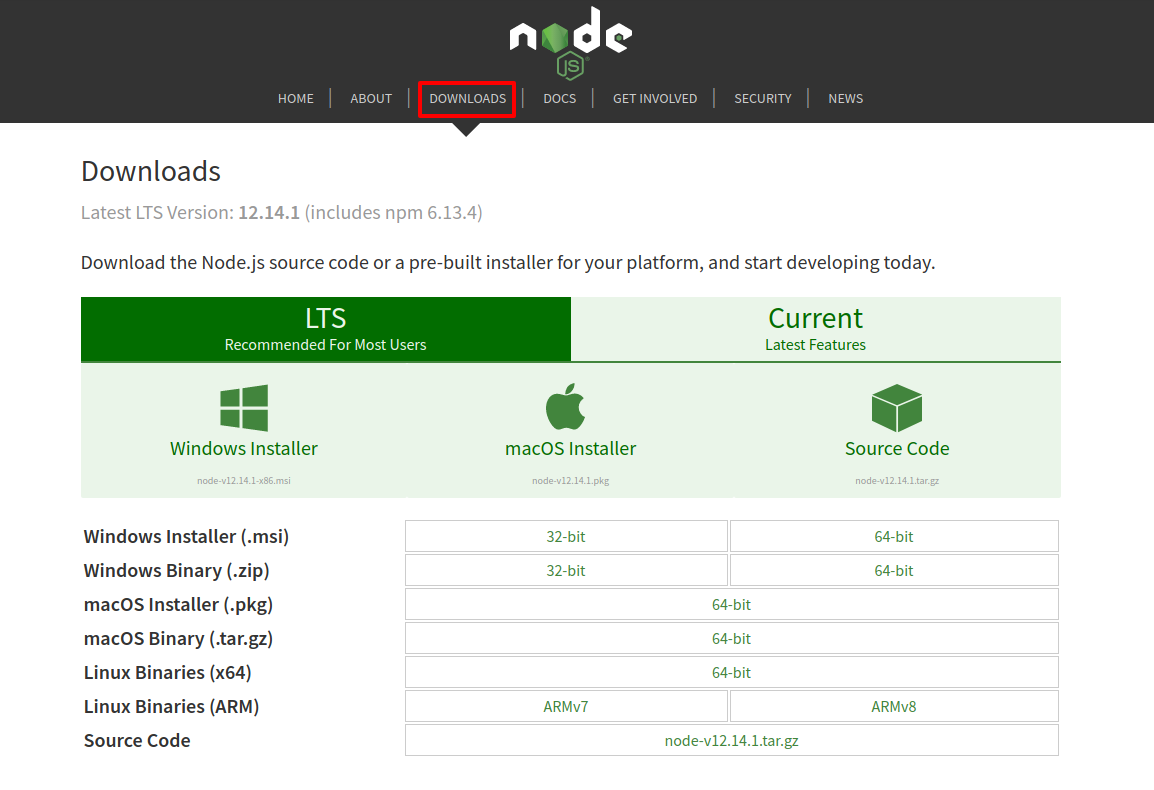This screenshot has height=790, width=1154.
Task: Open the NEWS section
Action: pos(845,98)
